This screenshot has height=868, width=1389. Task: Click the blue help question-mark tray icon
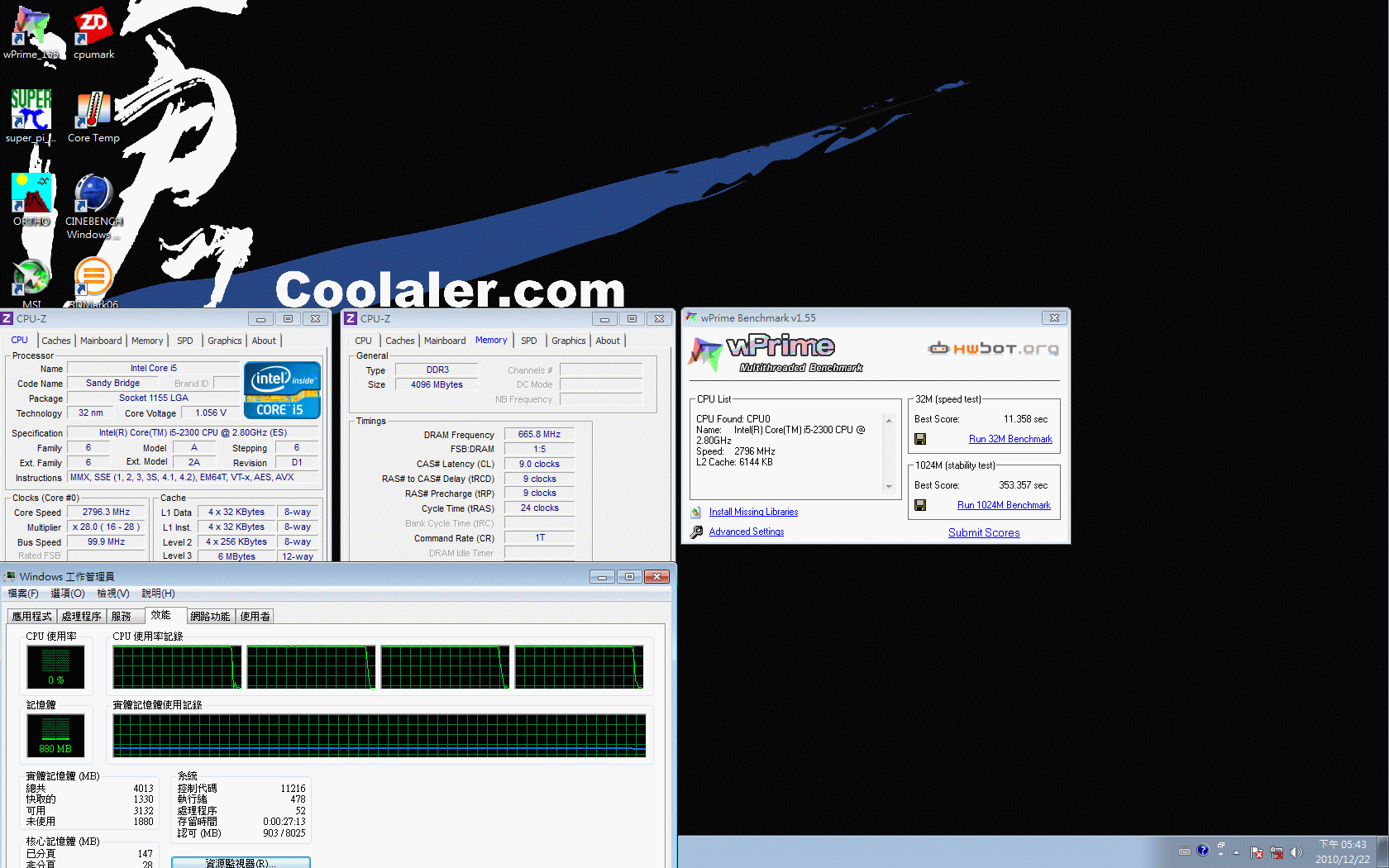tap(1203, 849)
